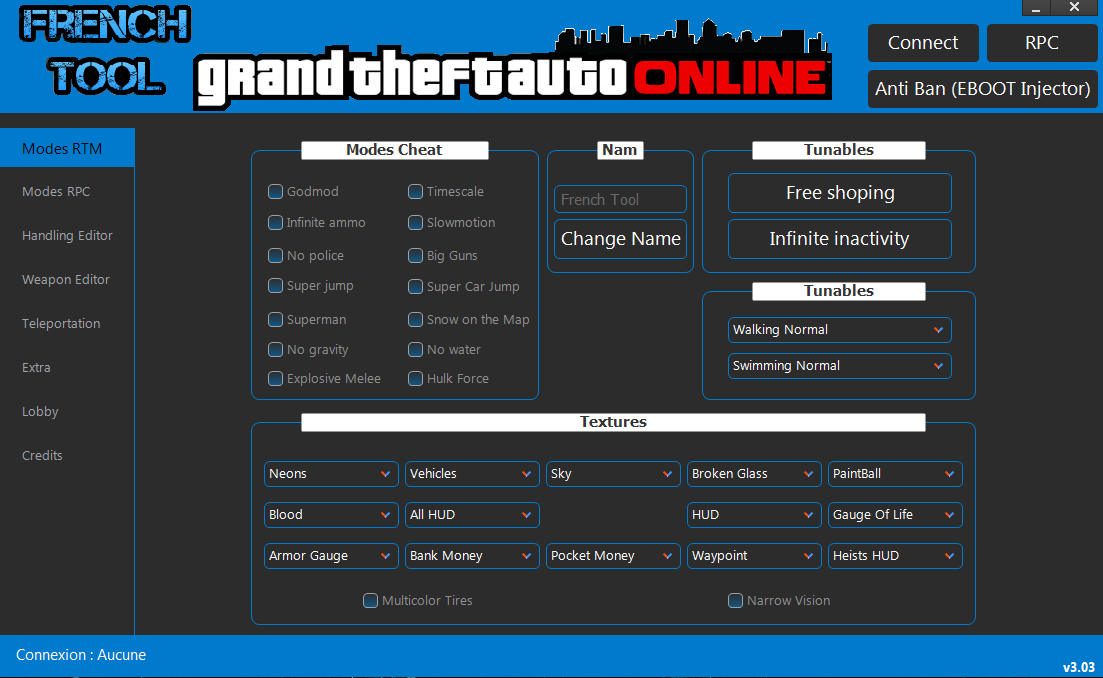Enable Multicolor Tires checkbox
The image size is (1103, 678).
(370, 601)
